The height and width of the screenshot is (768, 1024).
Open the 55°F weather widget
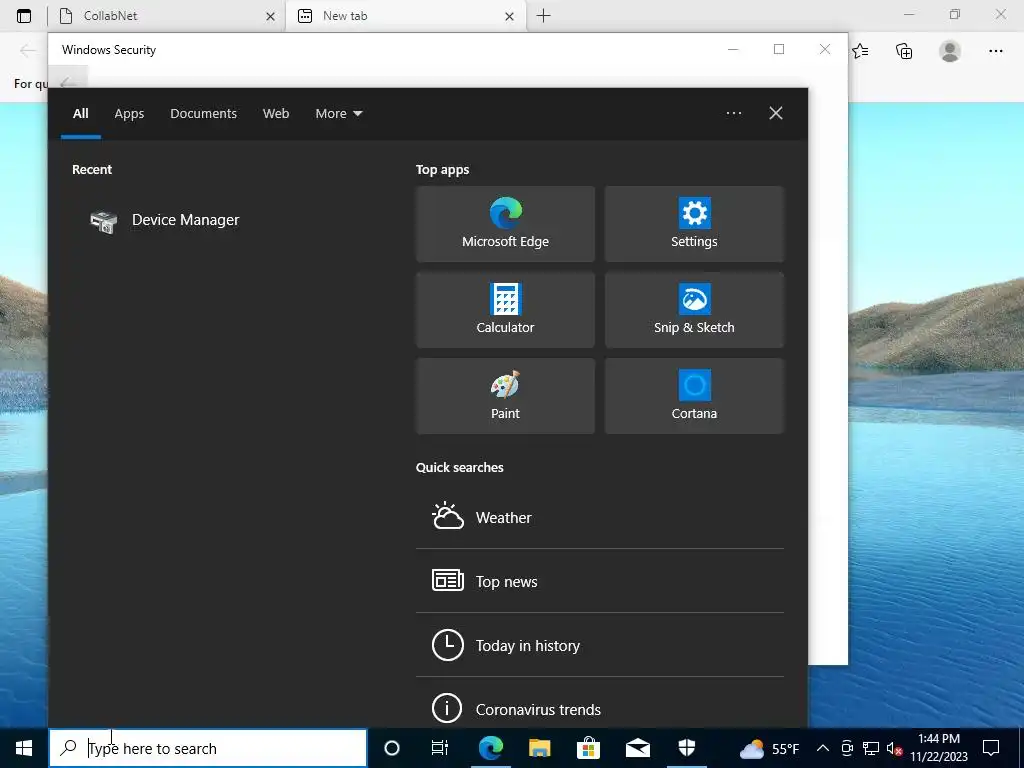769,748
